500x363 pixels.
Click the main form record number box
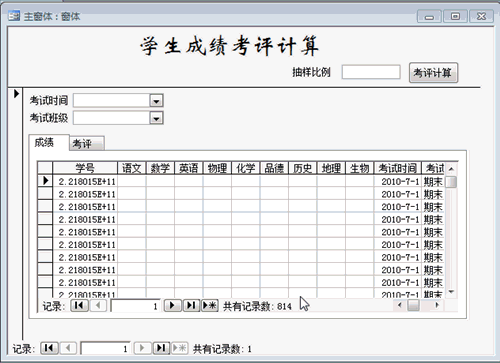(105, 349)
